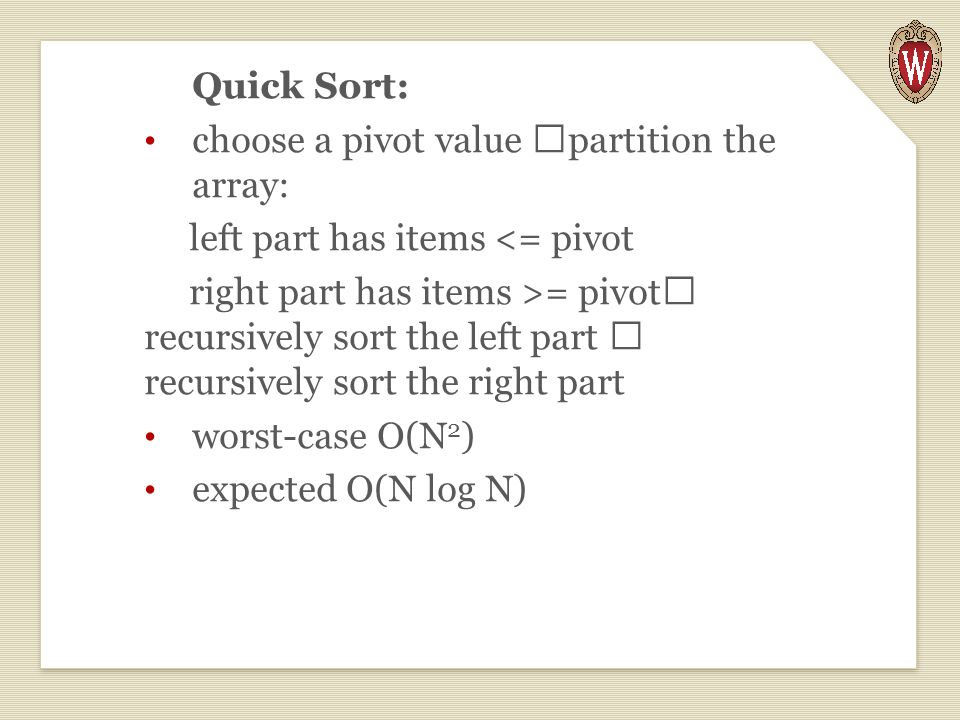Click the word 'array:'
Viewport: 960px width, 720px height.
(x=240, y=187)
